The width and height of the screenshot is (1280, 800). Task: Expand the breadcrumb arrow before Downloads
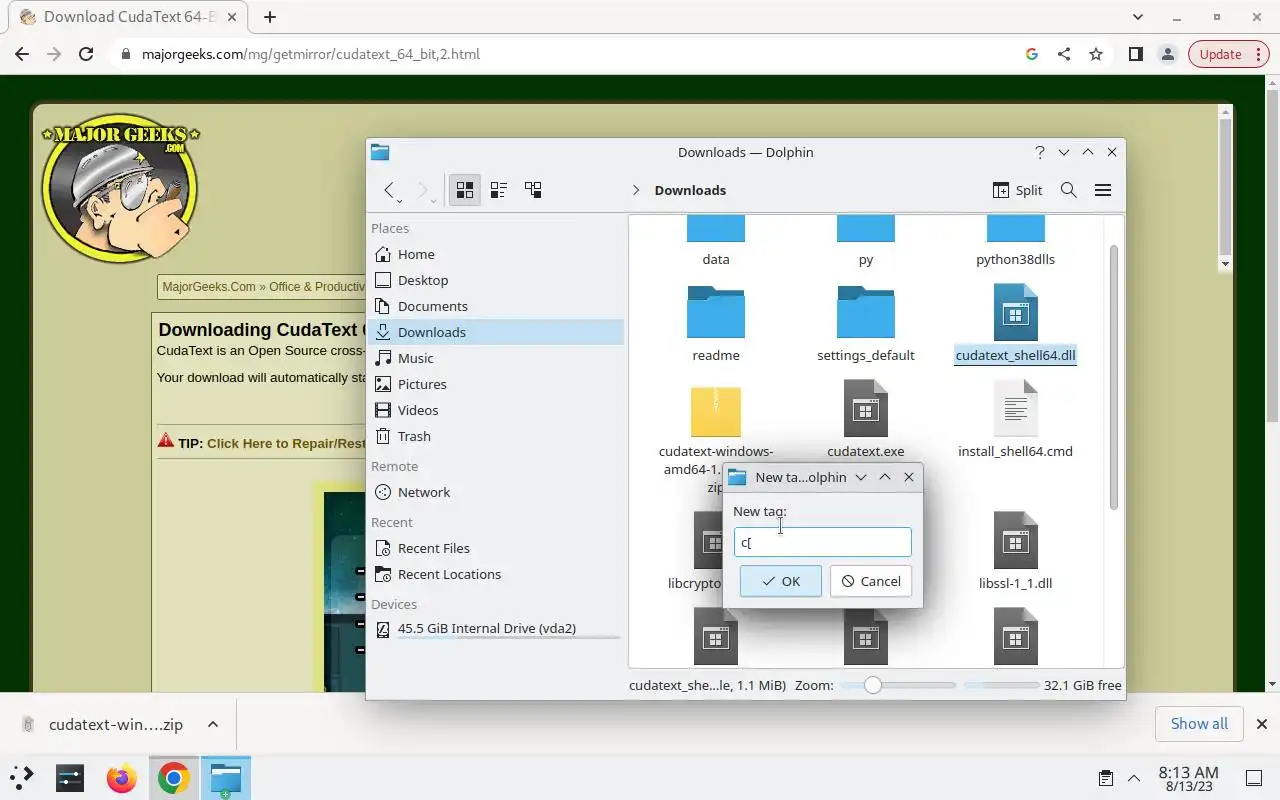tap(636, 190)
